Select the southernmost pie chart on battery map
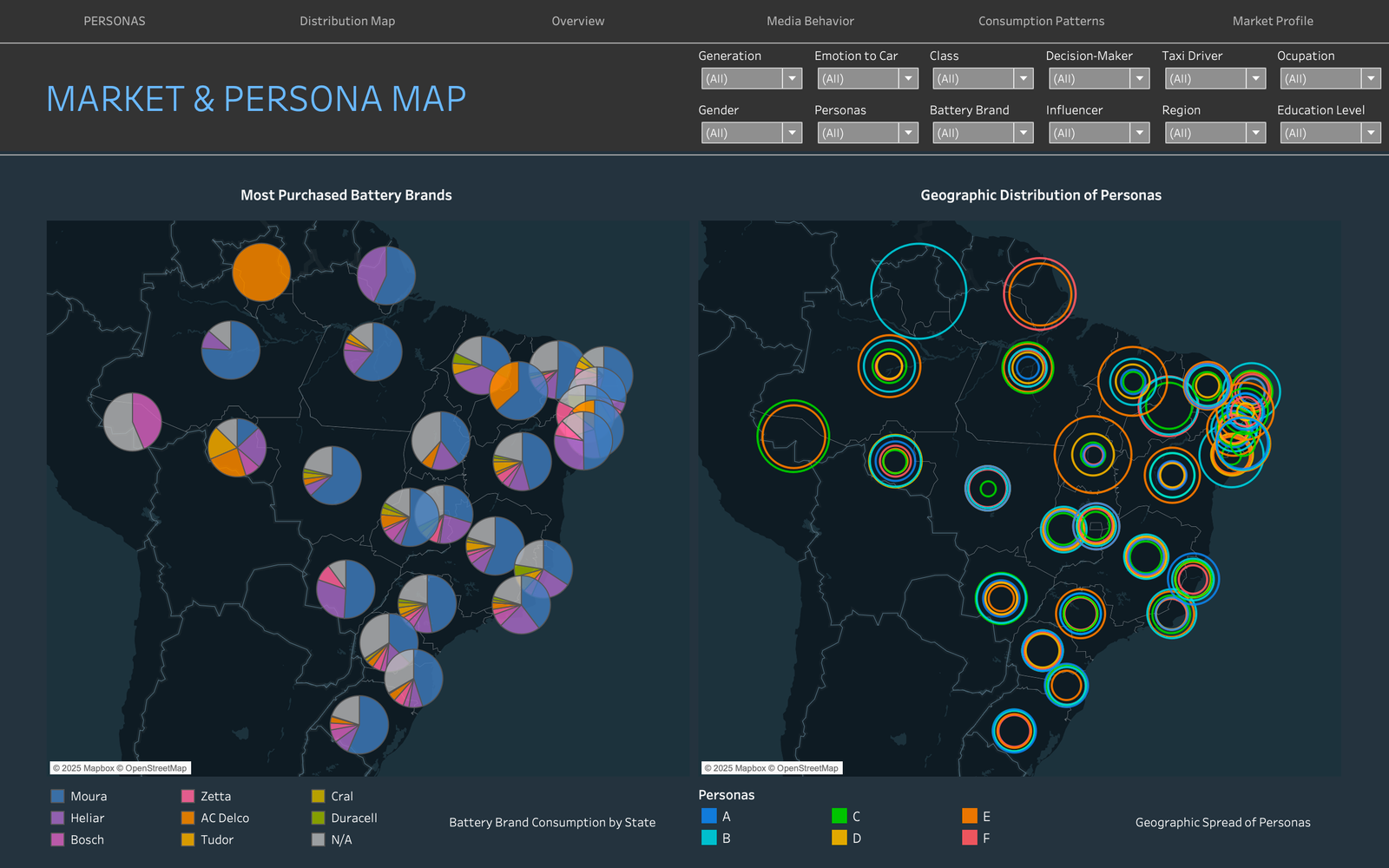Image resolution: width=1389 pixels, height=868 pixels. coord(359,724)
